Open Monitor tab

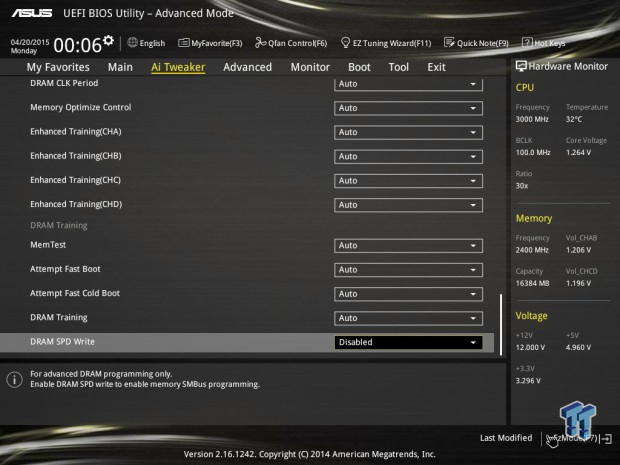pos(310,67)
